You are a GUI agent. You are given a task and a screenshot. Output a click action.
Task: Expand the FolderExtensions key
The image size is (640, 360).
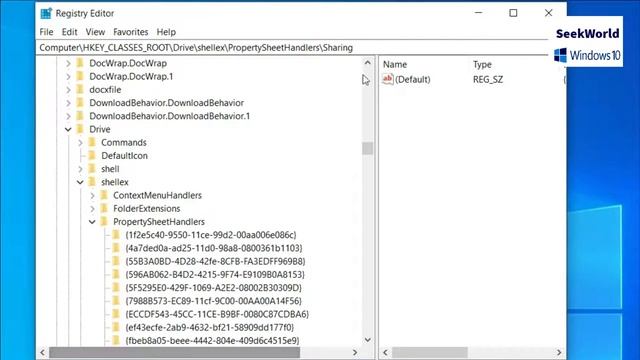[x=92, y=209]
